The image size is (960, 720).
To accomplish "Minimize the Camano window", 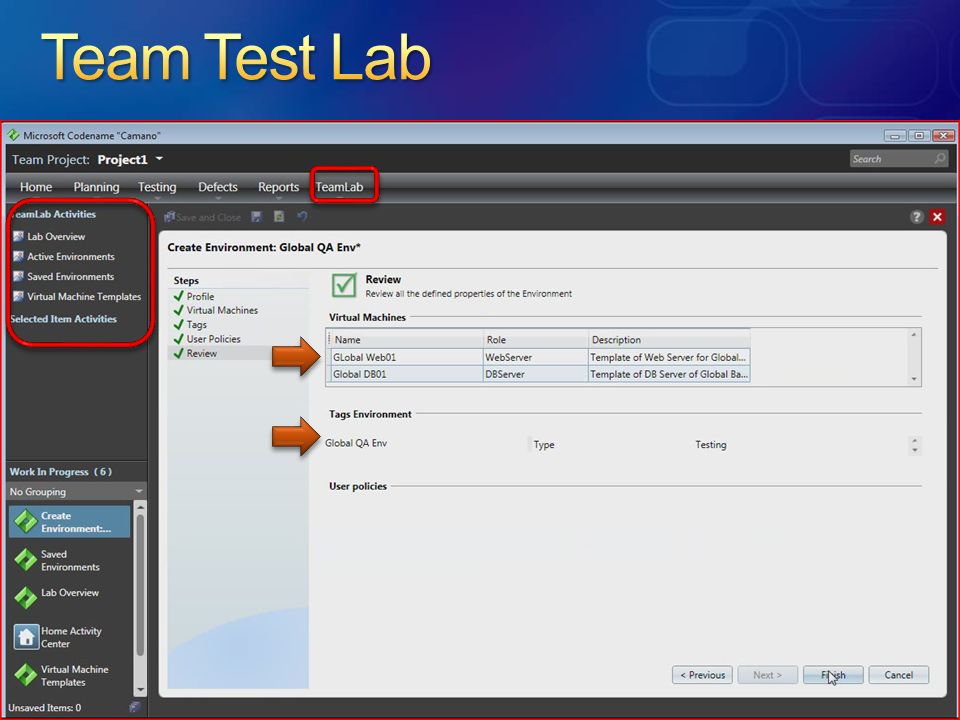I will [894, 135].
